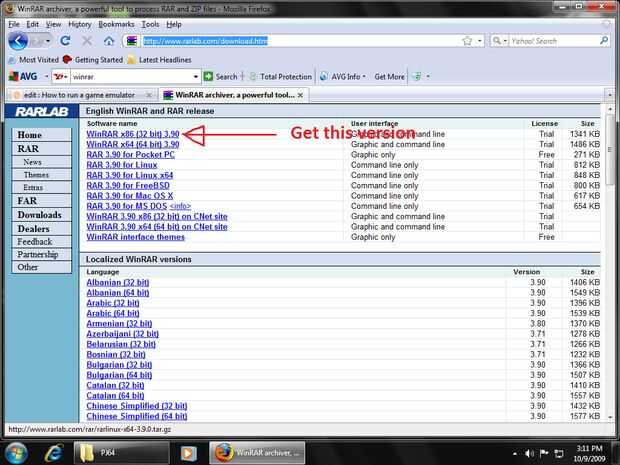620x465 pixels.
Task: Open AVG Total Protection
Action: pyautogui.click(x=281, y=76)
